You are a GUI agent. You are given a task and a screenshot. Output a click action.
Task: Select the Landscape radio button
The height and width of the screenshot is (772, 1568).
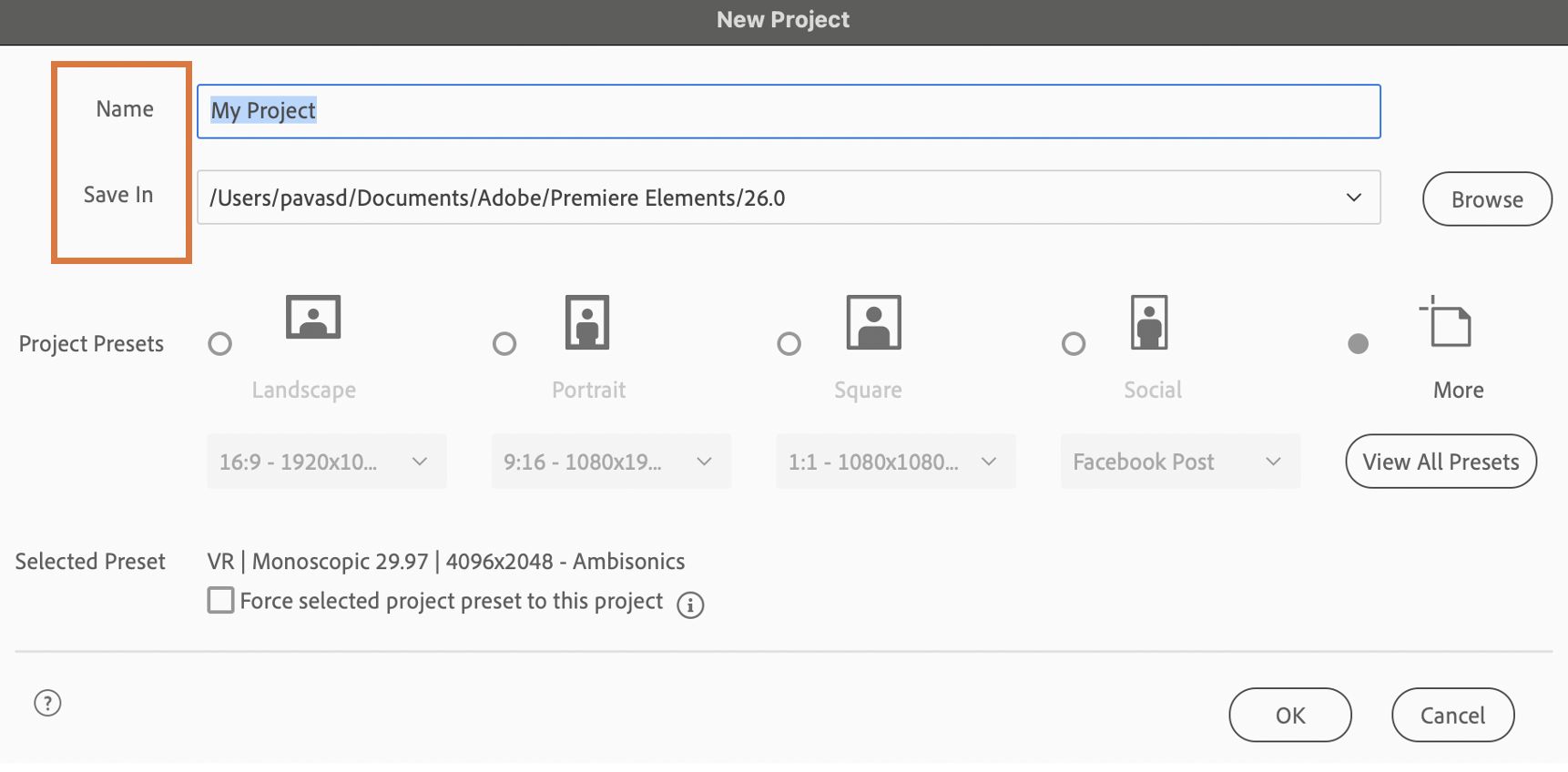point(220,344)
